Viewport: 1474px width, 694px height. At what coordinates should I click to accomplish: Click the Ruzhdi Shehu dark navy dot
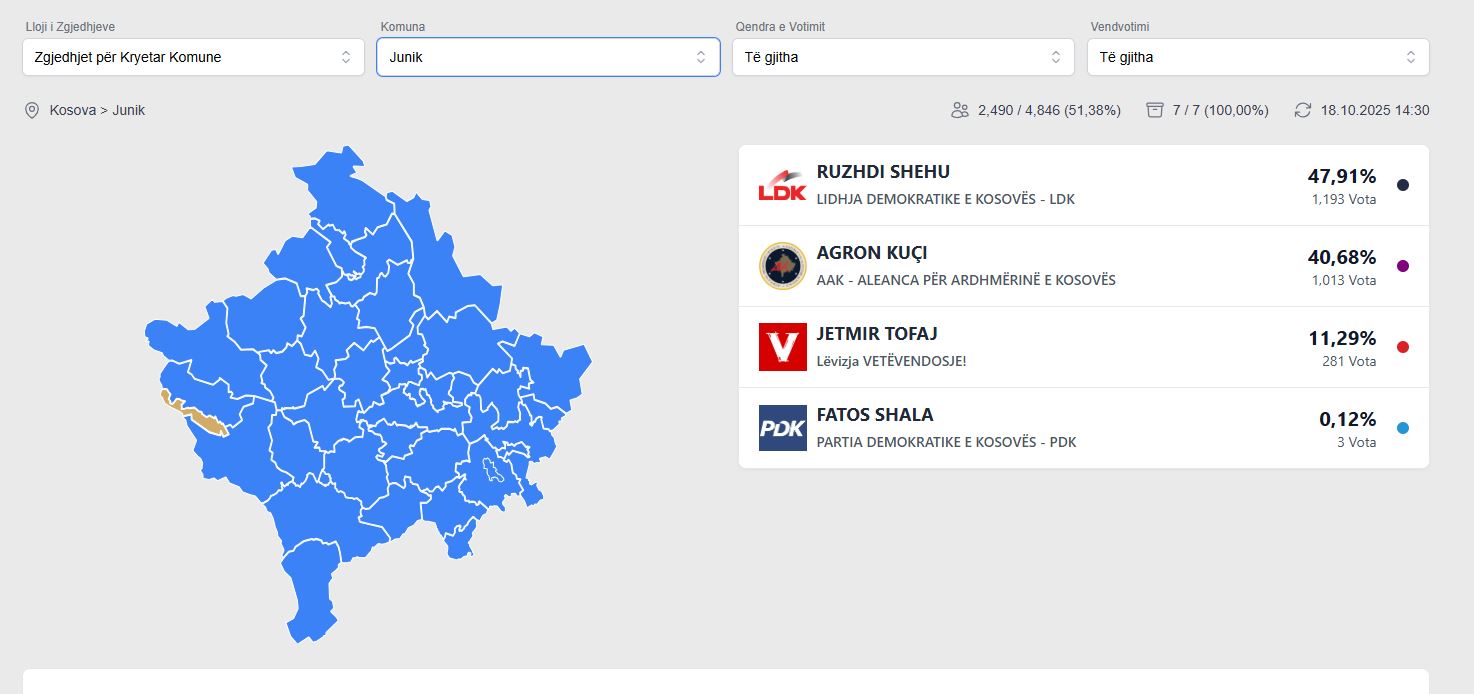1402,185
